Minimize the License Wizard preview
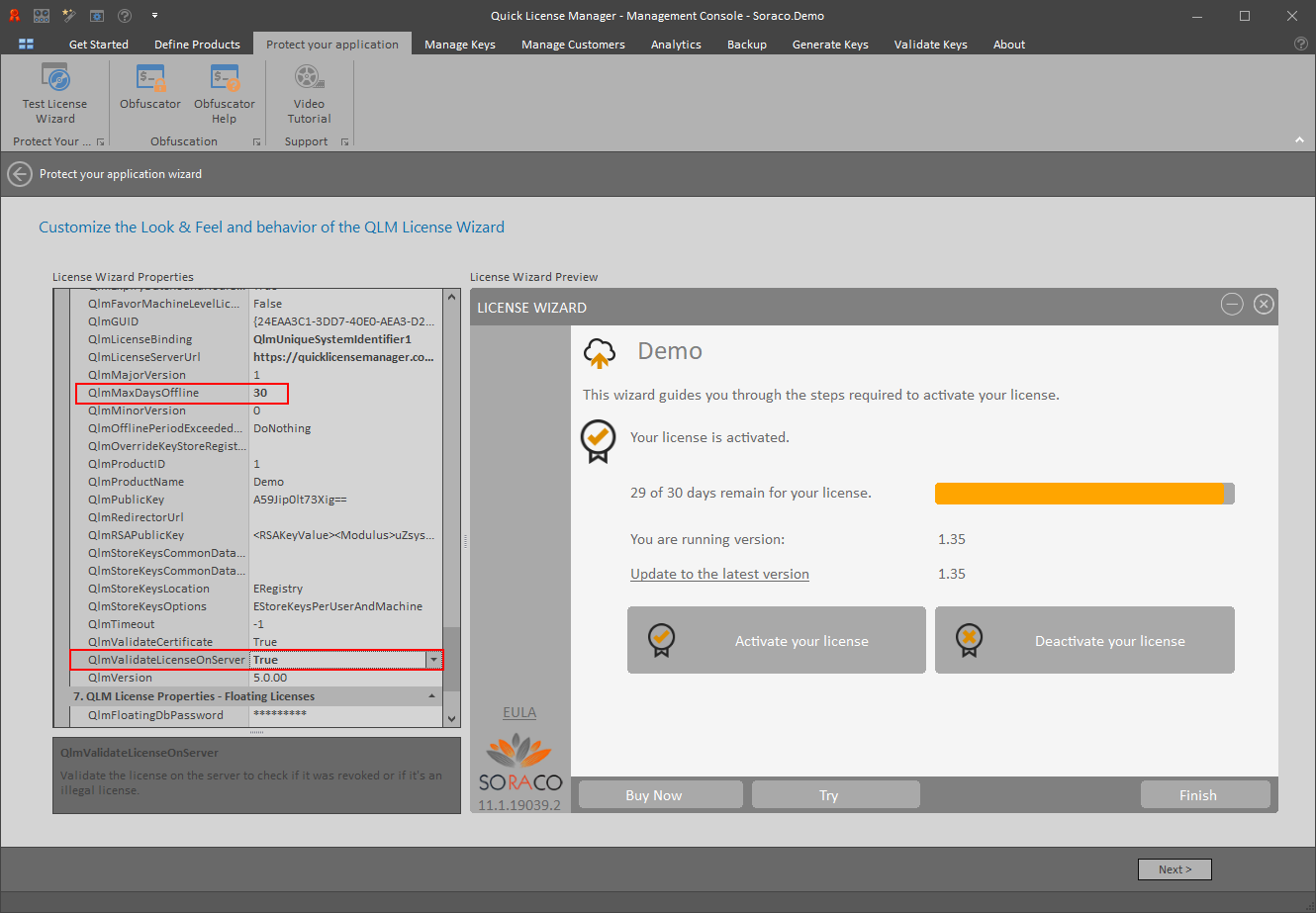The height and width of the screenshot is (913, 1316). point(1232,305)
